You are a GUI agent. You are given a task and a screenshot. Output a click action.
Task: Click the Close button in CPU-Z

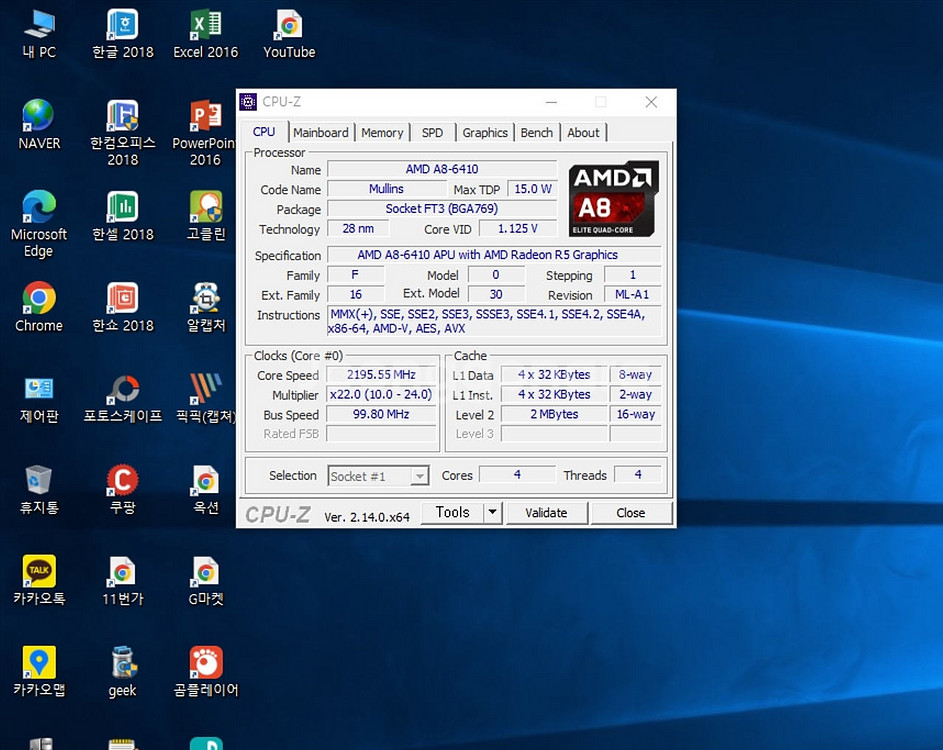(x=630, y=513)
